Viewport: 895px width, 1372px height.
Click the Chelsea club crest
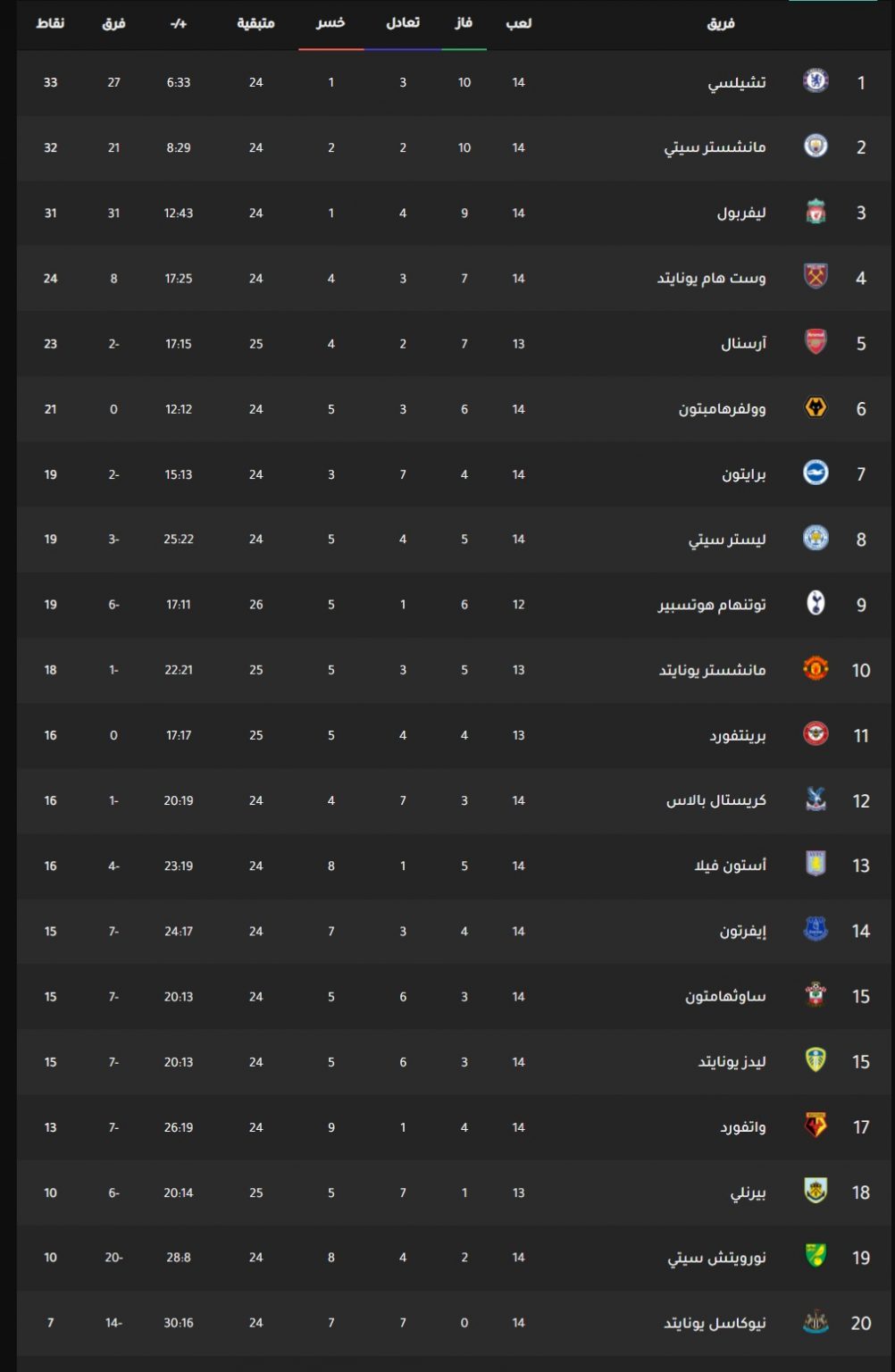816,81
